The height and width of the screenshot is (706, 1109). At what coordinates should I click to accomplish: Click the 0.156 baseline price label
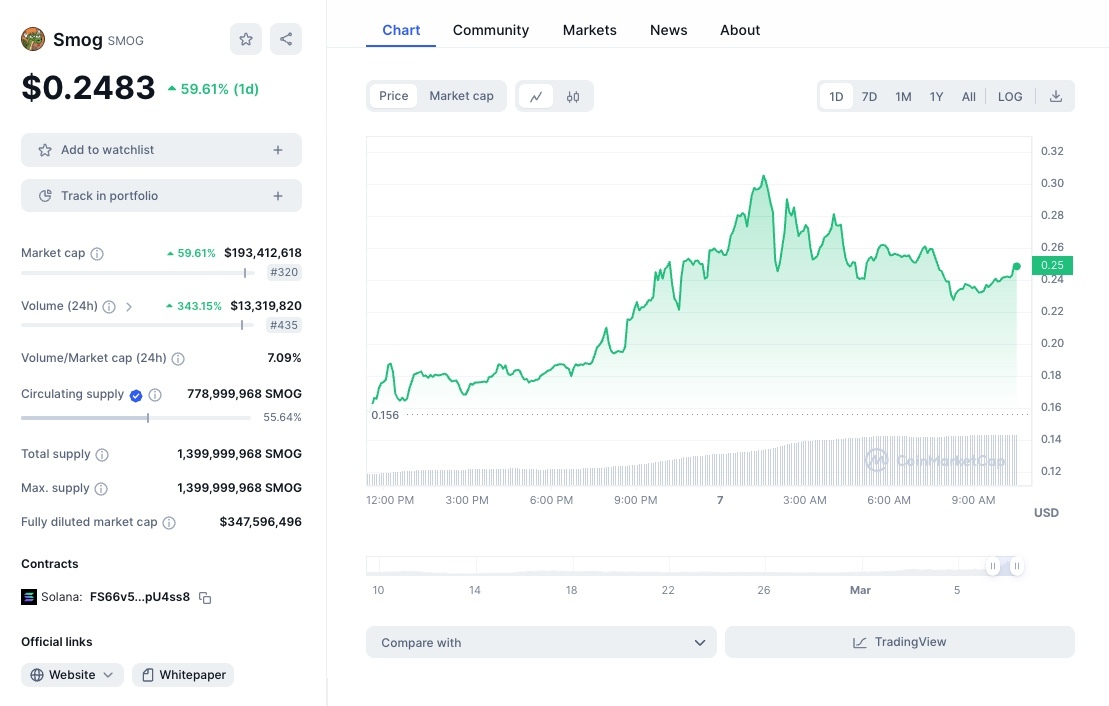point(385,415)
